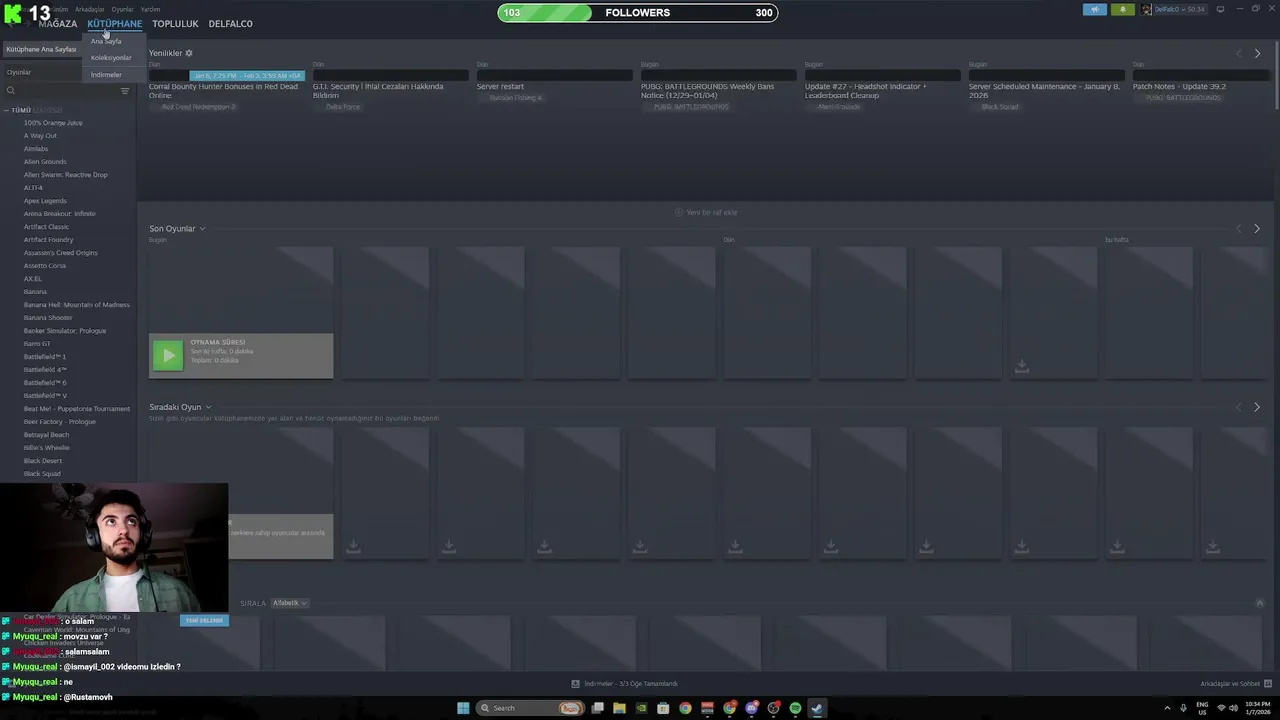Select 100% Orange Juice in game list
Image resolution: width=1280 pixels, height=720 pixels.
coord(53,123)
